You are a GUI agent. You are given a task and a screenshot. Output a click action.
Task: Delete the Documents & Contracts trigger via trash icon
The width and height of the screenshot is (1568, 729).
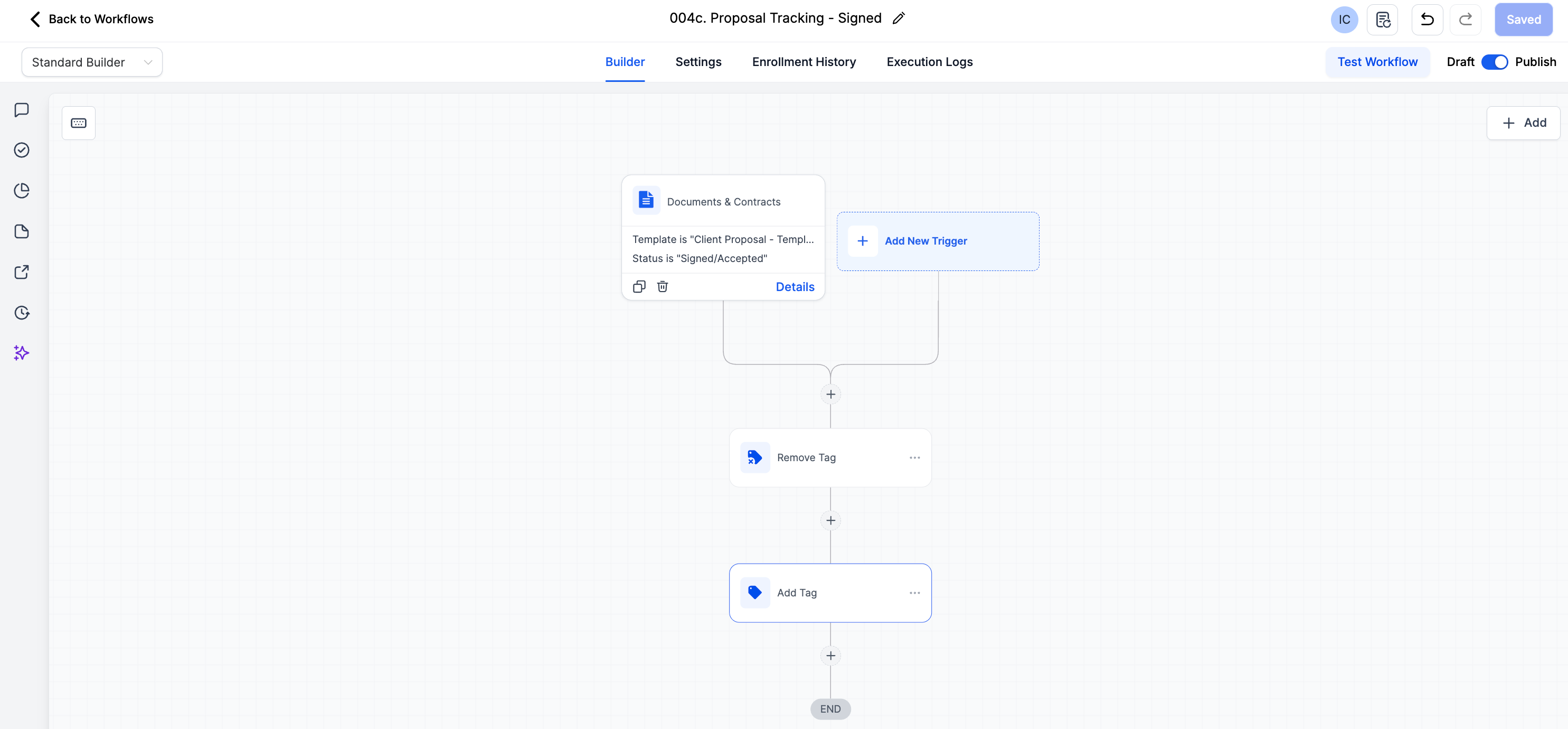point(662,286)
